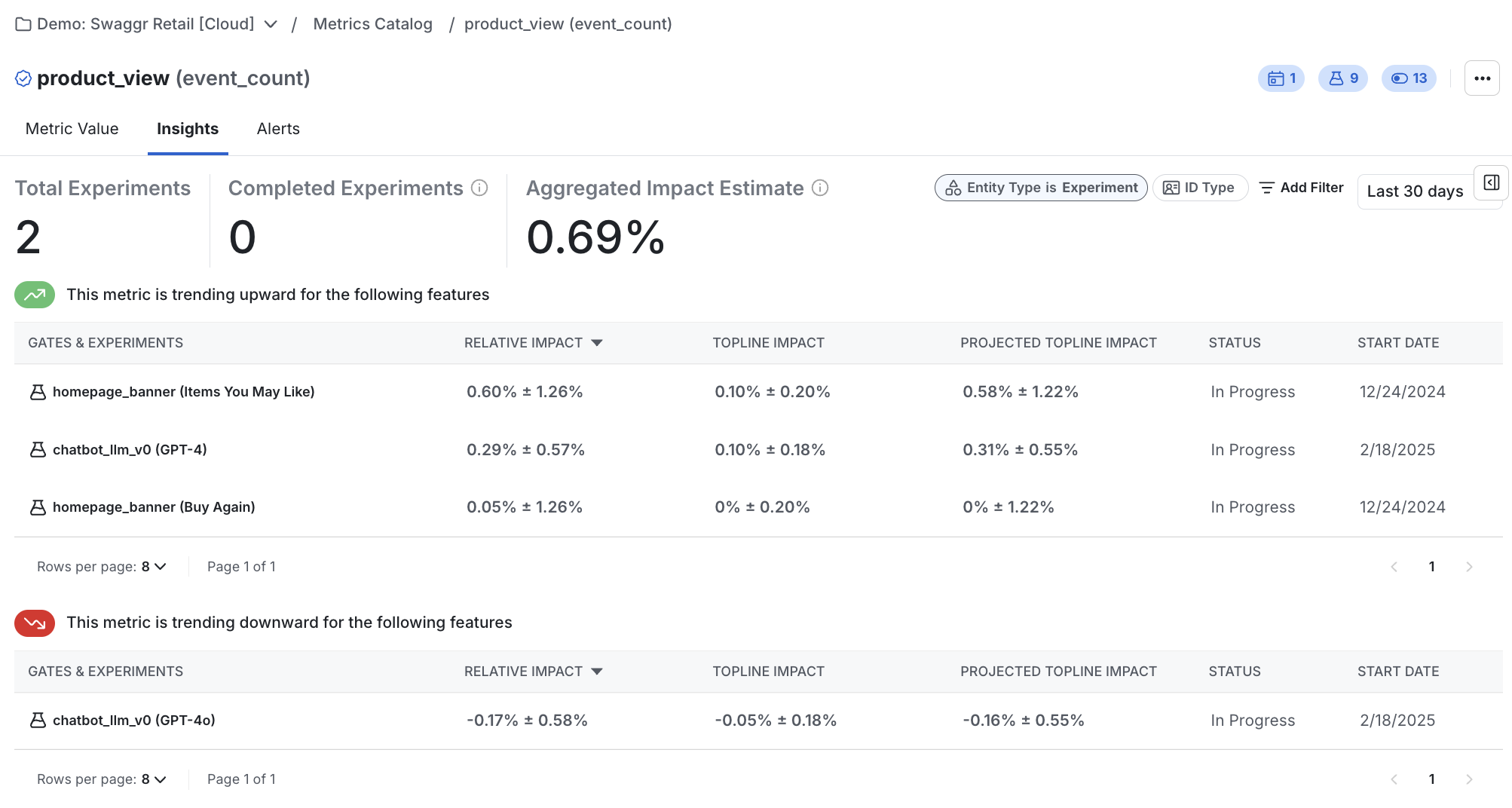This screenshot has width=1512, height=808.
Task: Open the Metrics Catalog breadcrumb link
Action: coord(372,23)
